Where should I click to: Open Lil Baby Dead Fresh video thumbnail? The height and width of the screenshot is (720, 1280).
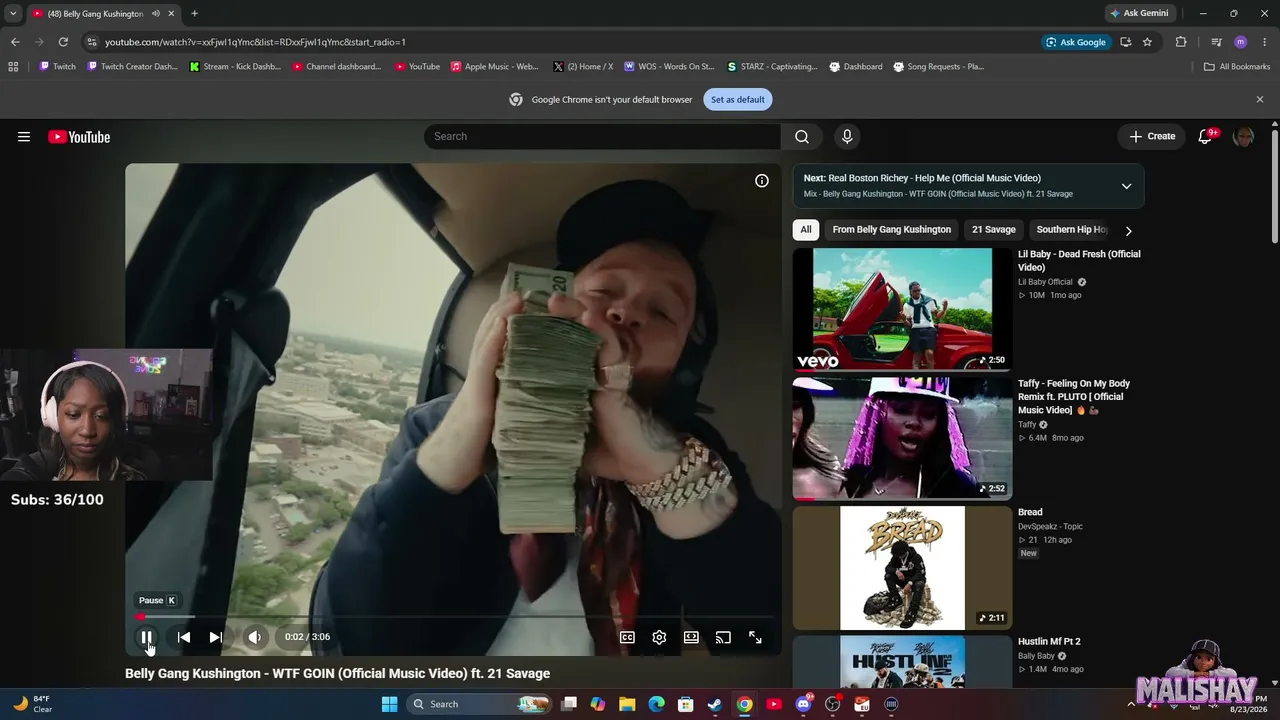pos(902,309)
